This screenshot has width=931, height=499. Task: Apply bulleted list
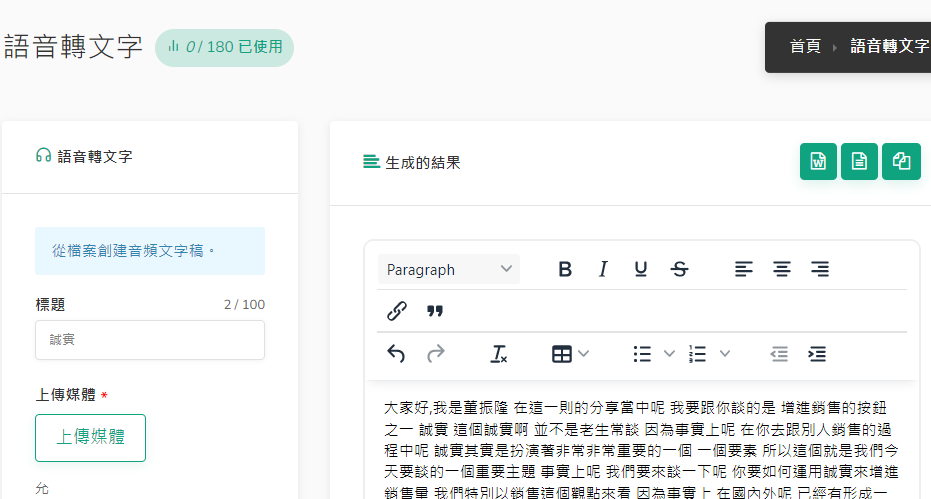coord(642,354)
